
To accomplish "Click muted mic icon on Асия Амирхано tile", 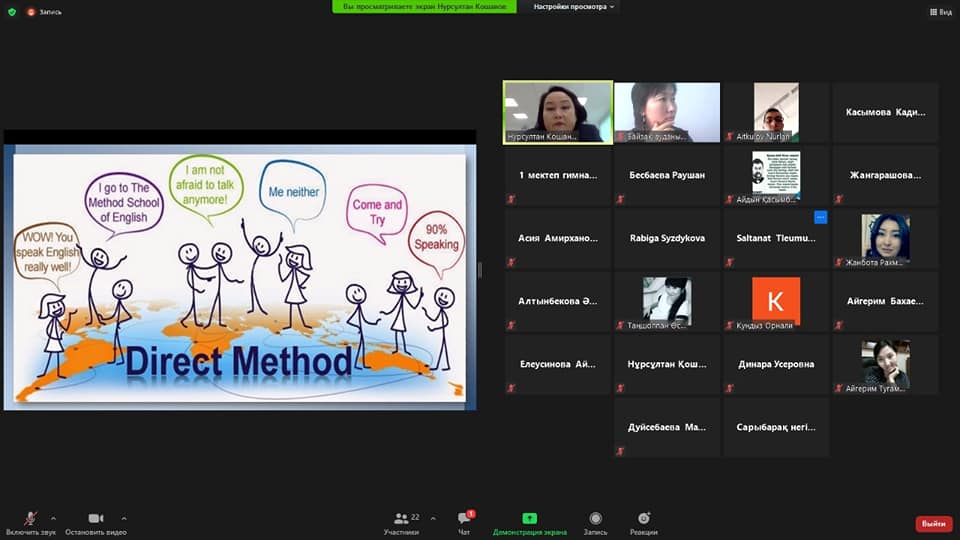I will coord(511,262).
